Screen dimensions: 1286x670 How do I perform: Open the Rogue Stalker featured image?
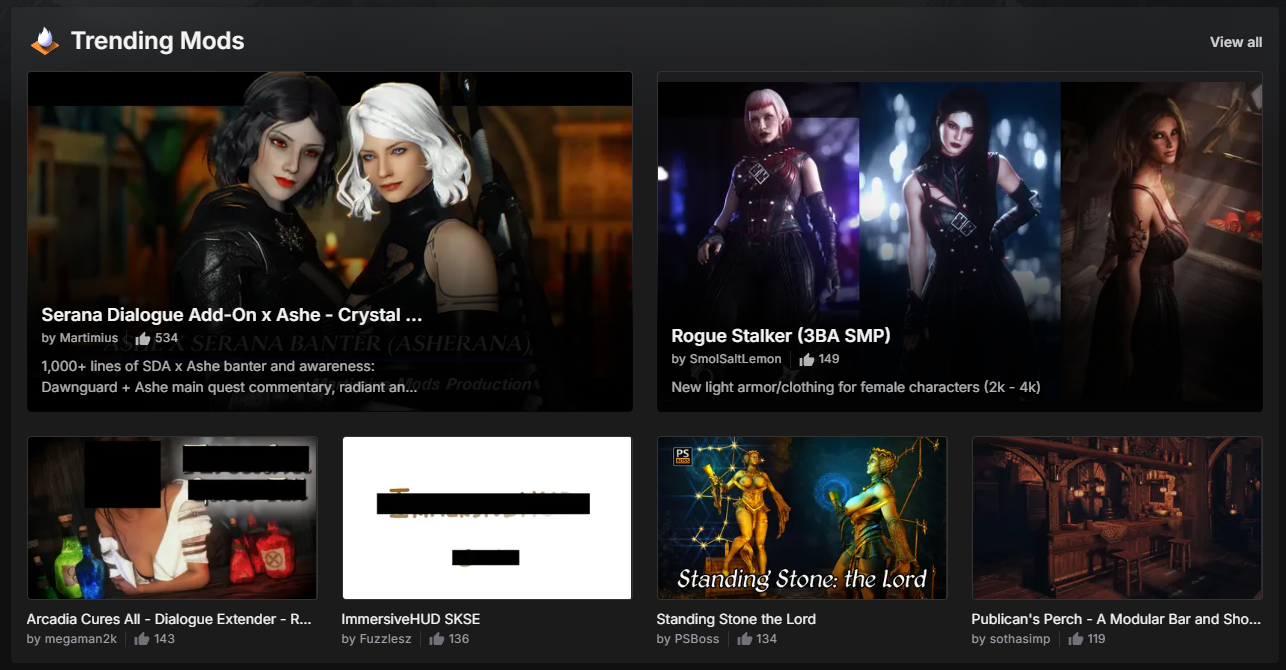point(960,241)
